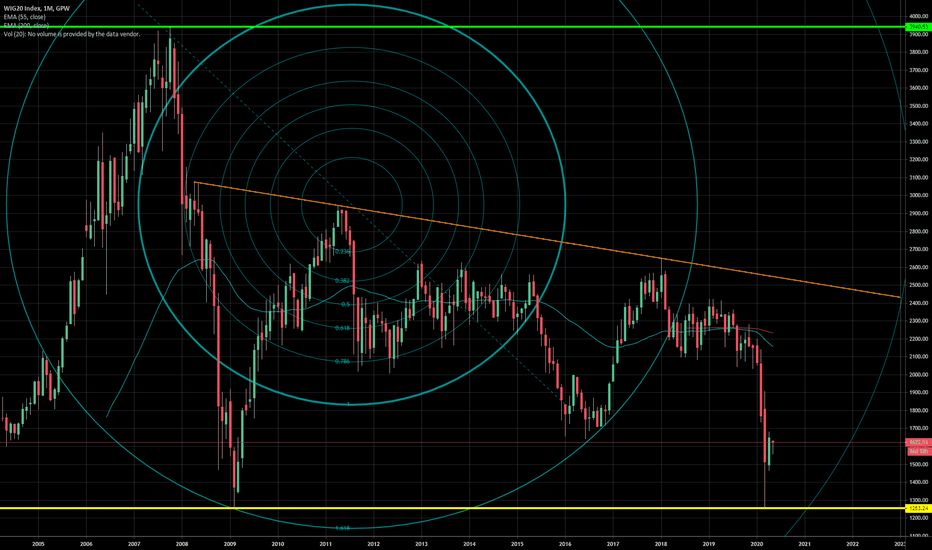This screenshot has width=932, height=550.
Task: Click the 2012 label on time axis
Action: point(373,544)
